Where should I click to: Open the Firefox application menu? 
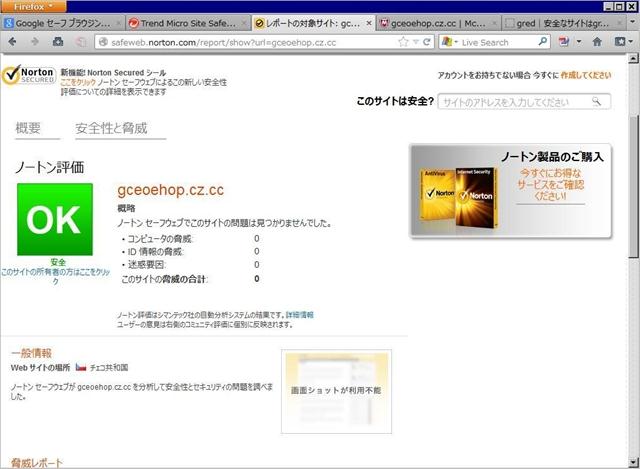point(33,7)
